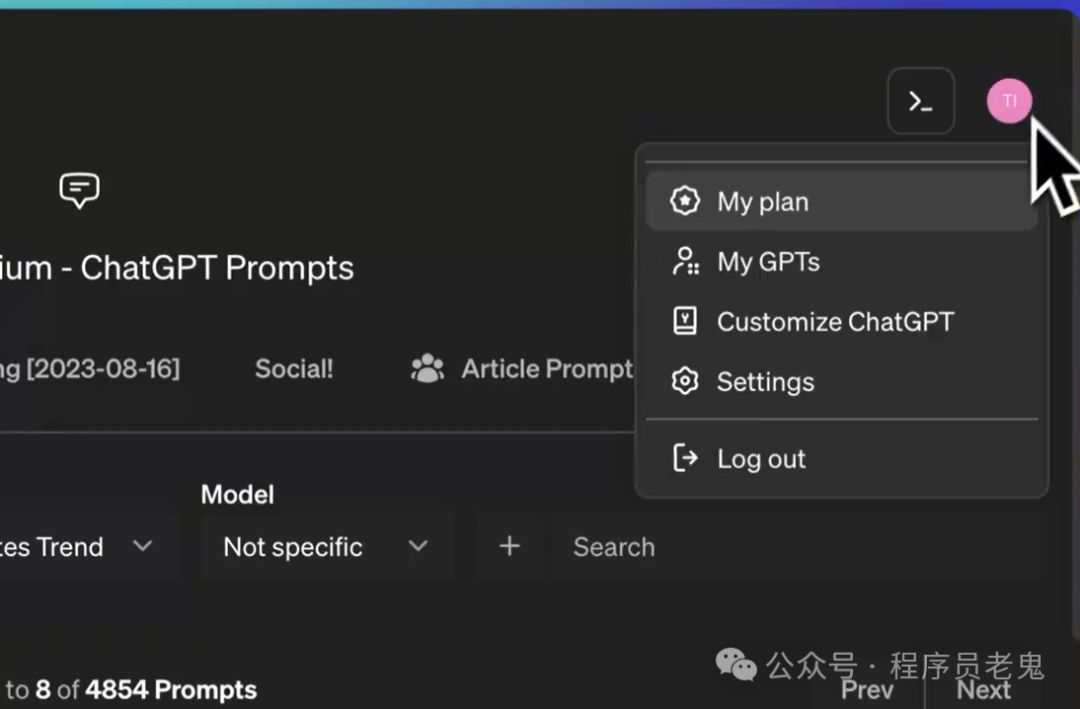Open the Model Not specific dropdown

coord(326,546)
